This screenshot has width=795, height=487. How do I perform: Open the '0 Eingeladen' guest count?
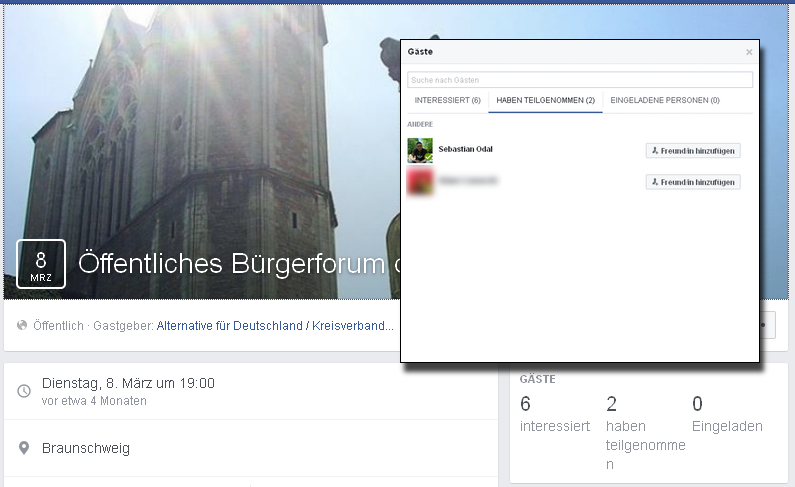pos(726,413)
